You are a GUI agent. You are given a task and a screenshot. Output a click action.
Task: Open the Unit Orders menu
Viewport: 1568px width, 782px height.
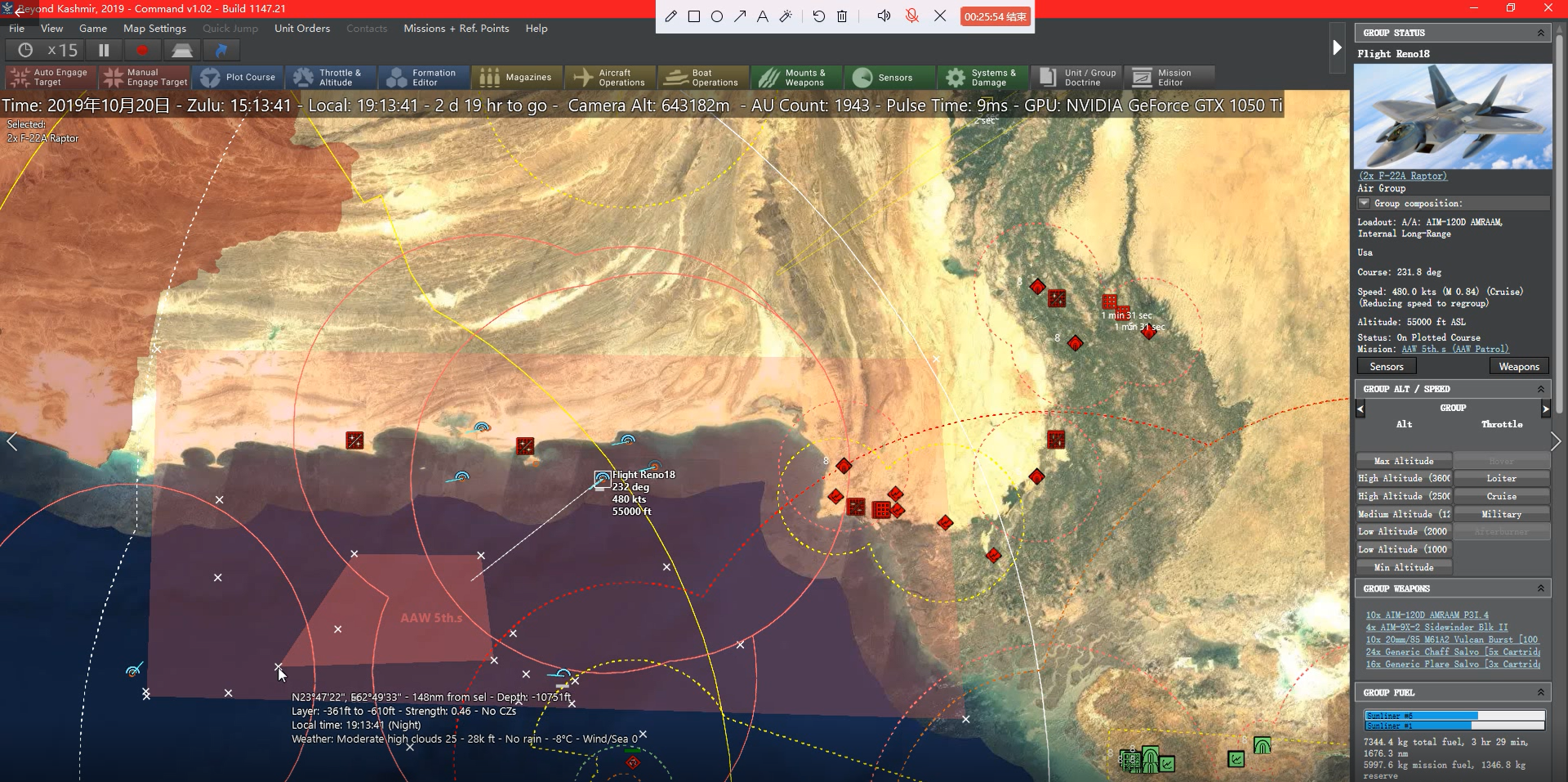tap(302, 28)
